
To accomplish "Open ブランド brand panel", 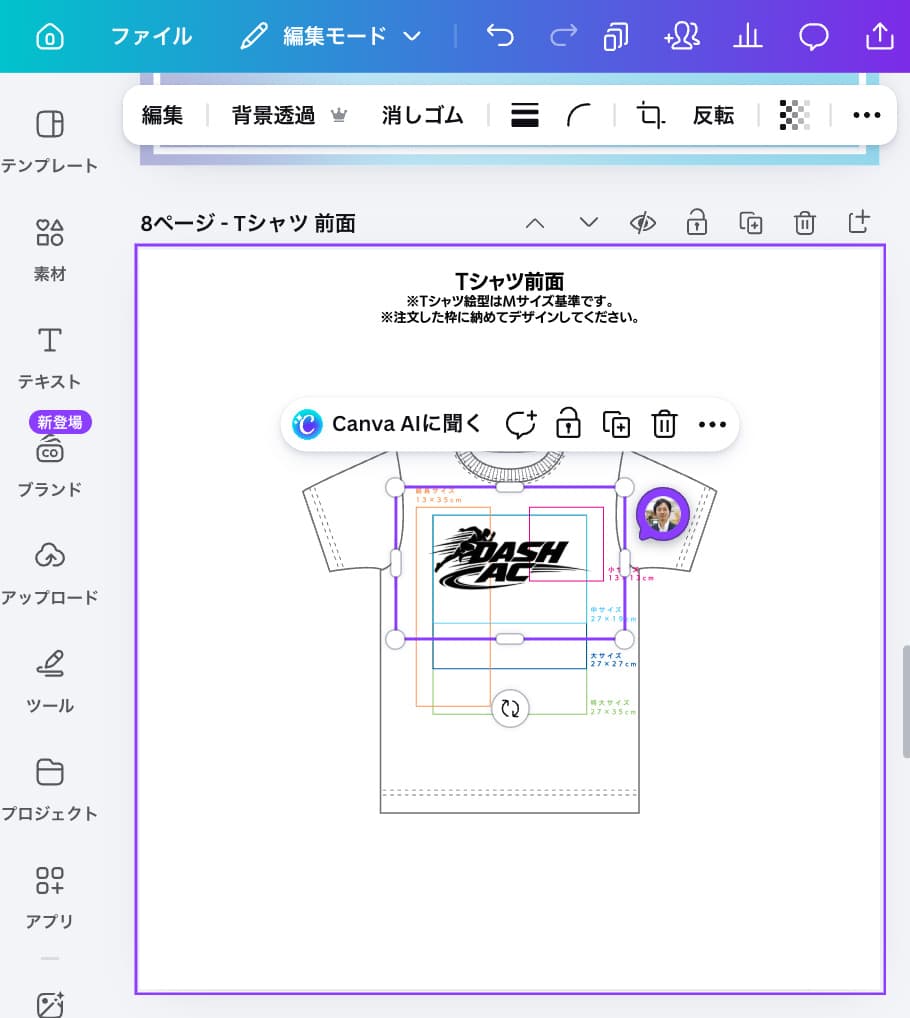I will pyautogui.click(x=50, y=466).
